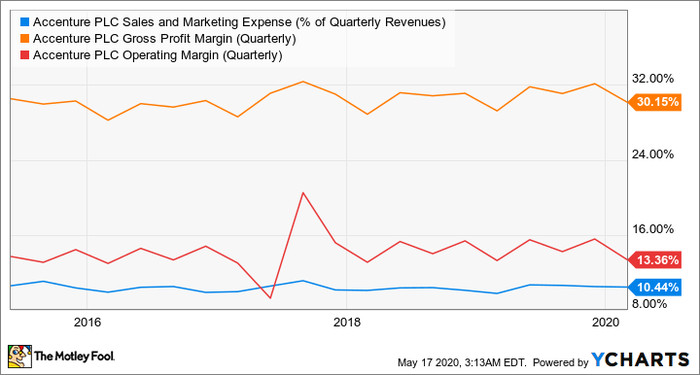Click the Motley Fool jester hat icon
700x375 pixels.
pos(20,356)
